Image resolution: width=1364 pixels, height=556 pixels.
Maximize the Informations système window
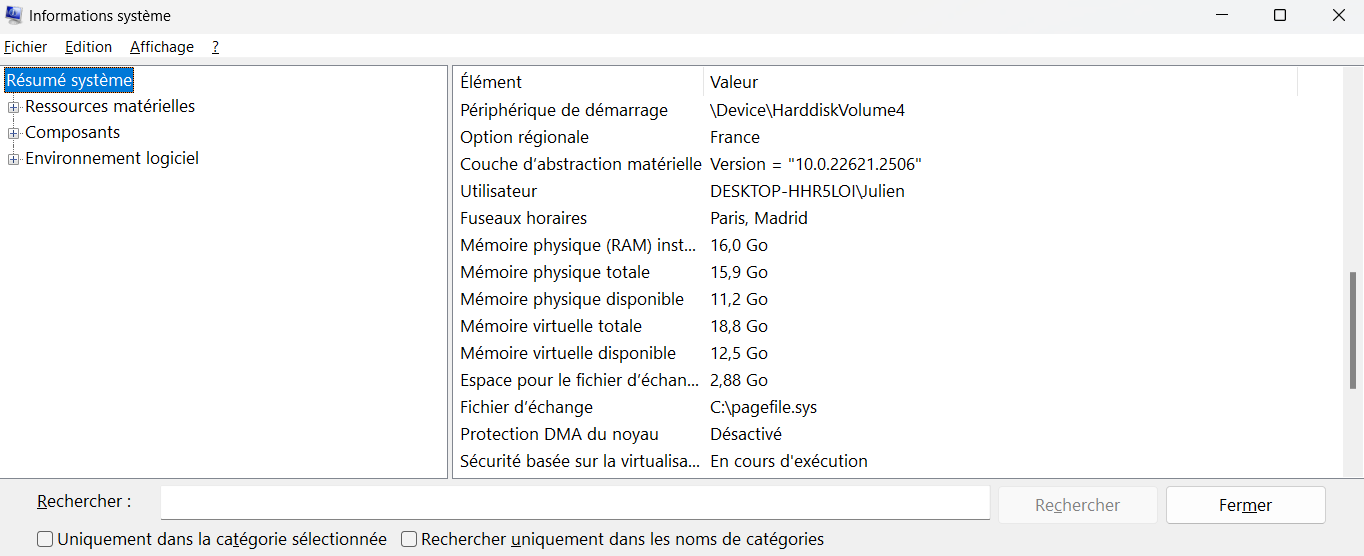(x=1280, y=15)
